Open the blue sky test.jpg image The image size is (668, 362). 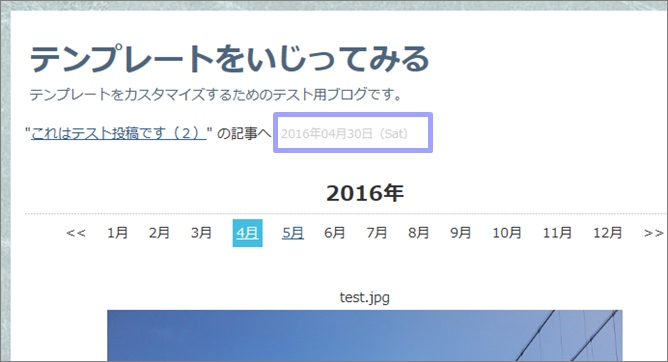365,336
